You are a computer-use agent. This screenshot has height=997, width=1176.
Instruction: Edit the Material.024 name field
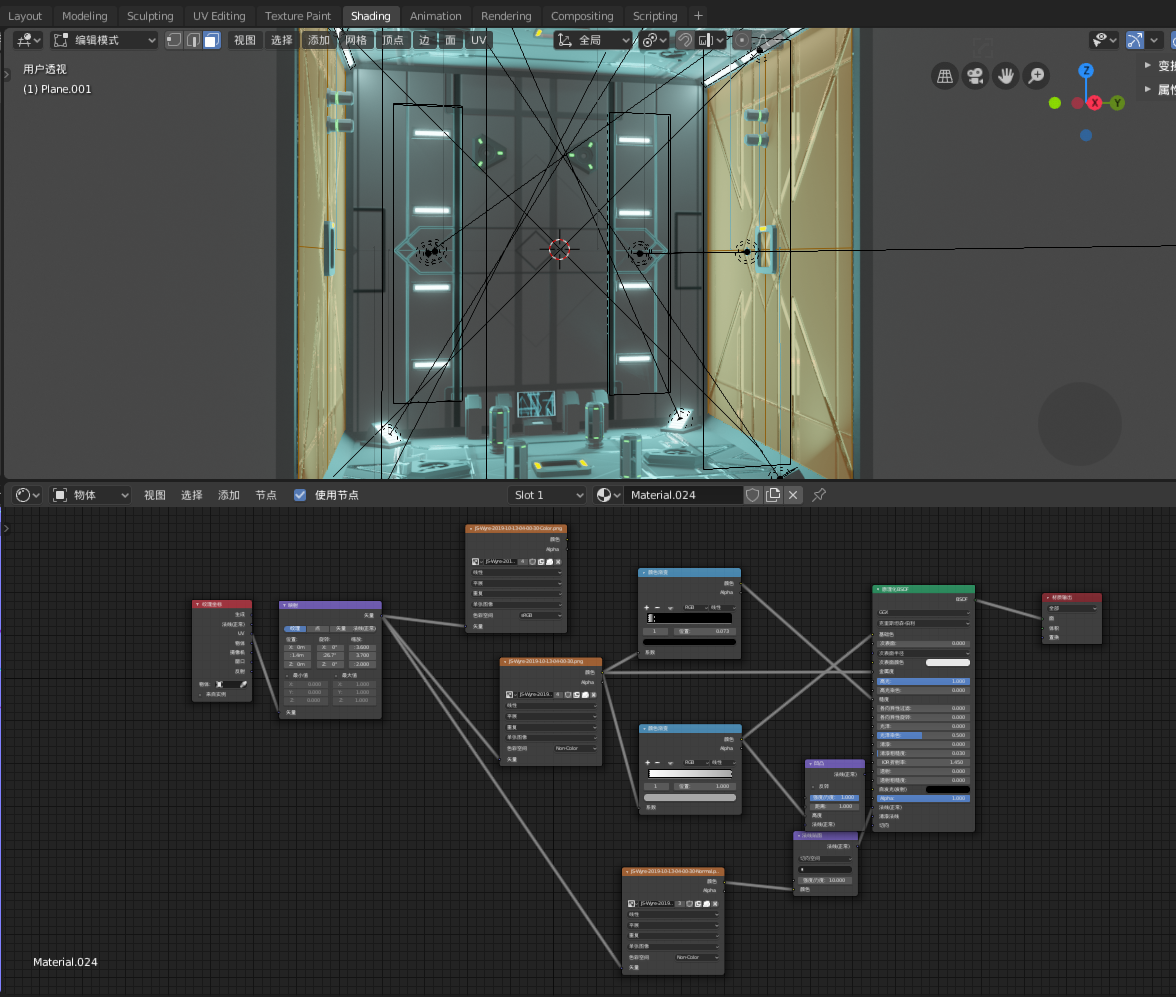click(x=683, y=495)
